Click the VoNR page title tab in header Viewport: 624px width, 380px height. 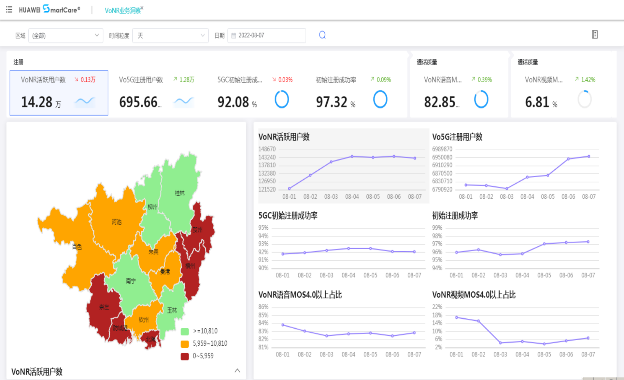coord(124,10)
